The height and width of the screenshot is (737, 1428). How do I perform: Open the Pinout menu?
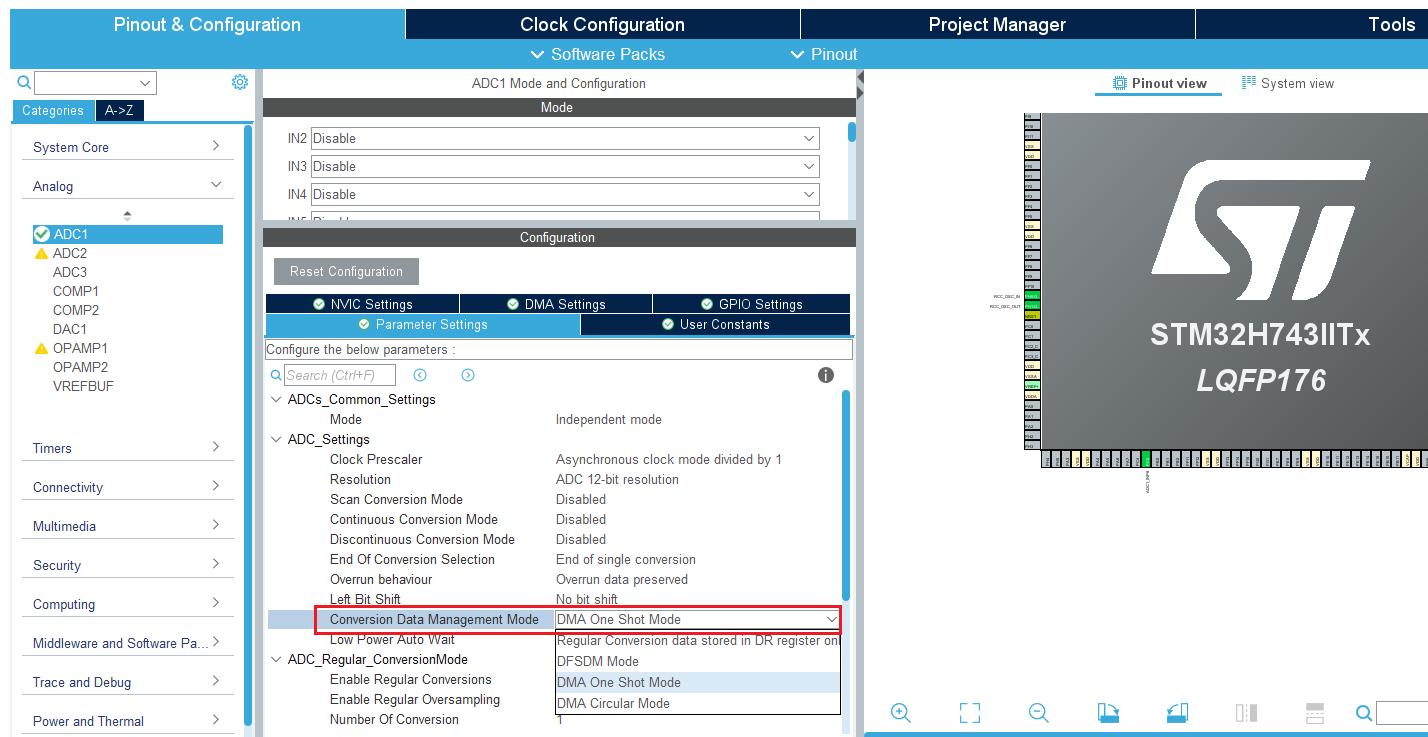[x=824, y=54]
